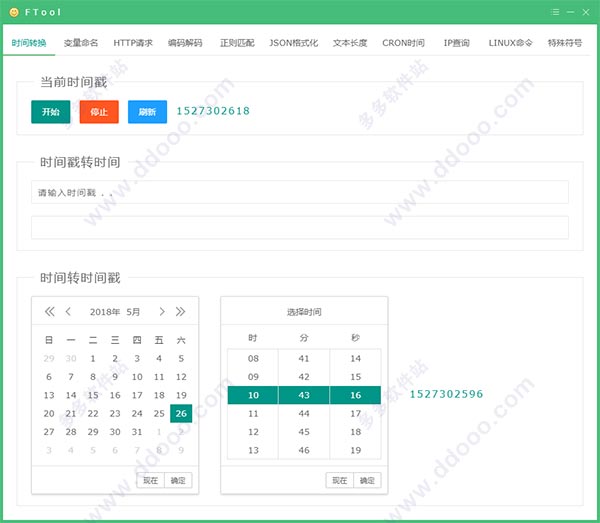Go to previous year in calendar
600x523 pixels.
tap(50, 311)
